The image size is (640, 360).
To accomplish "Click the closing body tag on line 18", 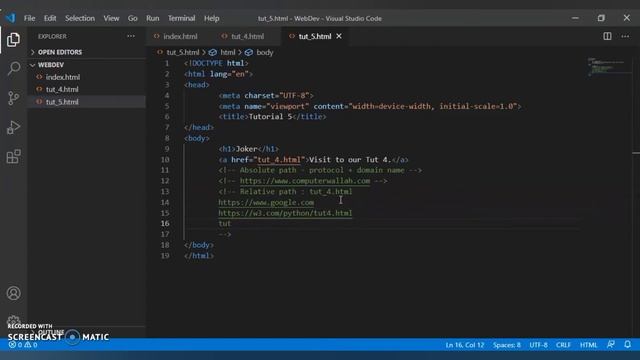I will tap(199, 245).
